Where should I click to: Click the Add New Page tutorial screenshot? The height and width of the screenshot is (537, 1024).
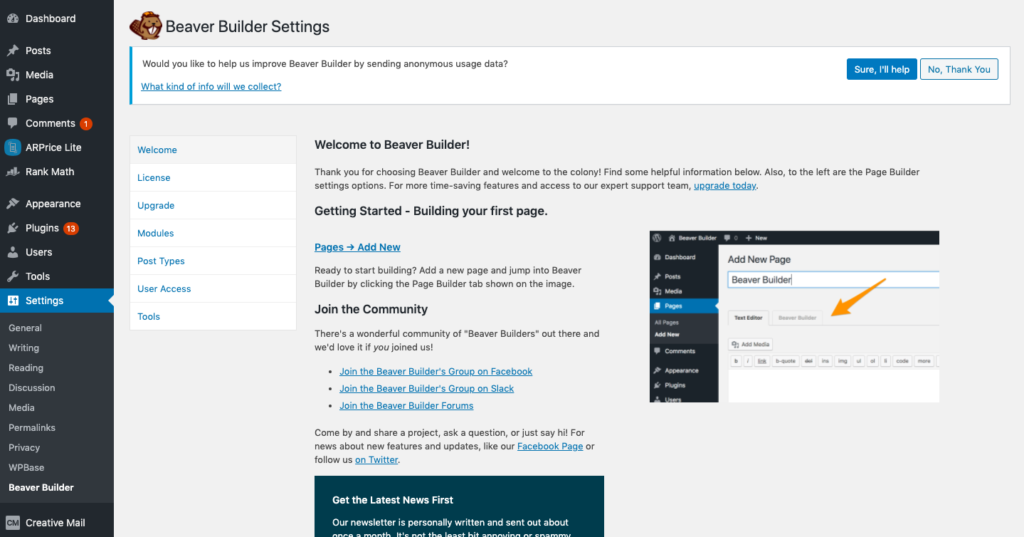[794, 316]
